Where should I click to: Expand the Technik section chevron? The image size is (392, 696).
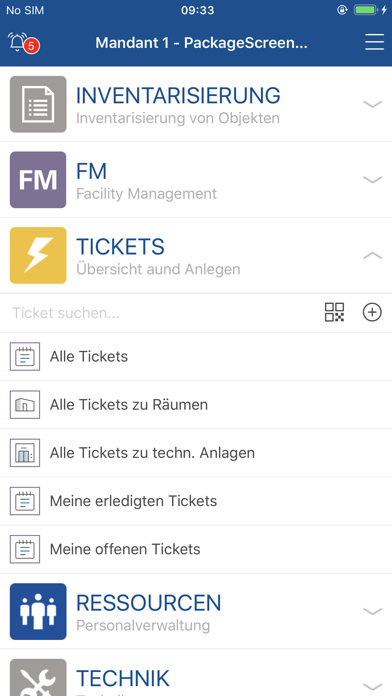point(372,685)
